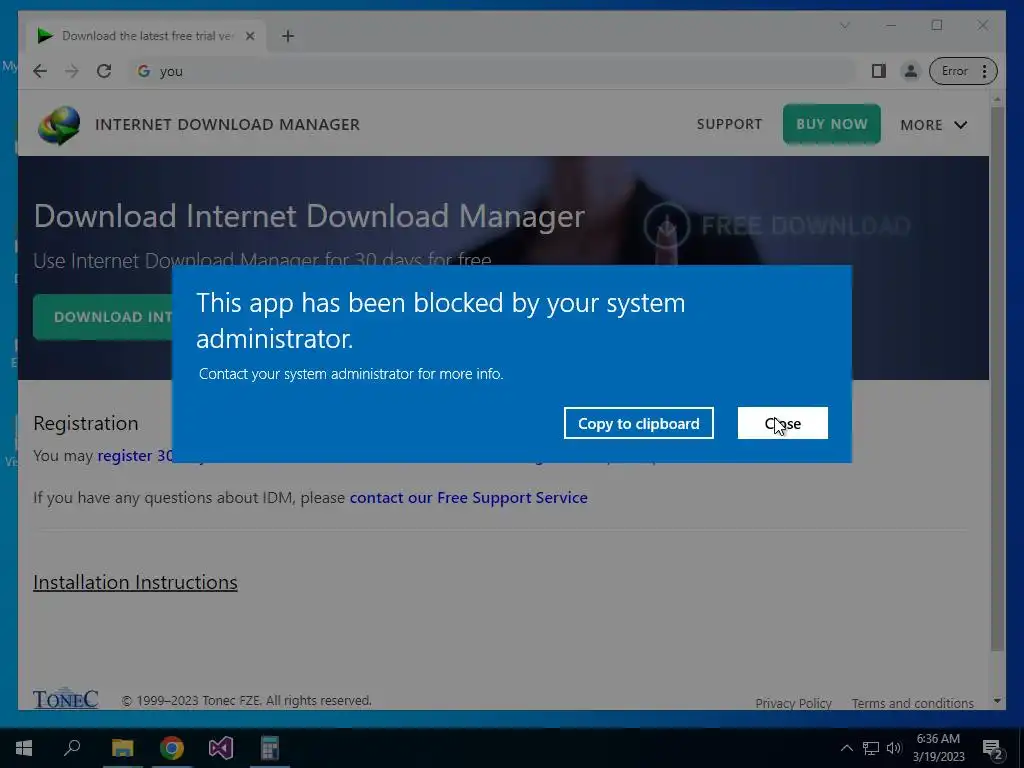Open contact our Free Support Service link

(468, 498)
